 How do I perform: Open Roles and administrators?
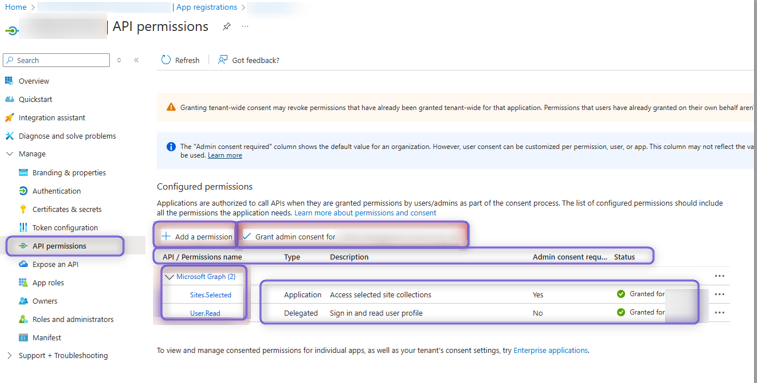[73, 320]
